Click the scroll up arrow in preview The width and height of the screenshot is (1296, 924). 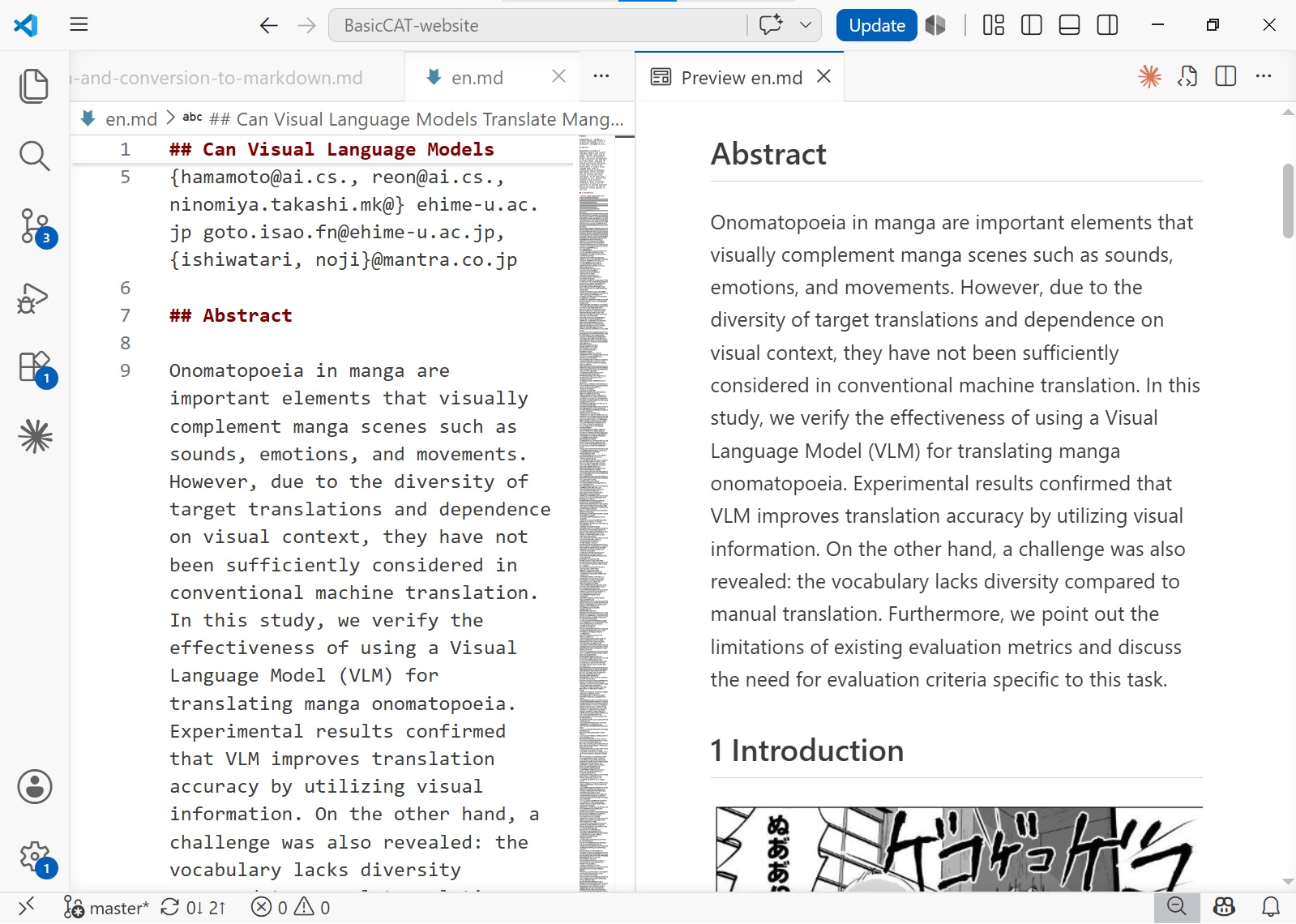pyautogui.click(x=1288, y=113)
